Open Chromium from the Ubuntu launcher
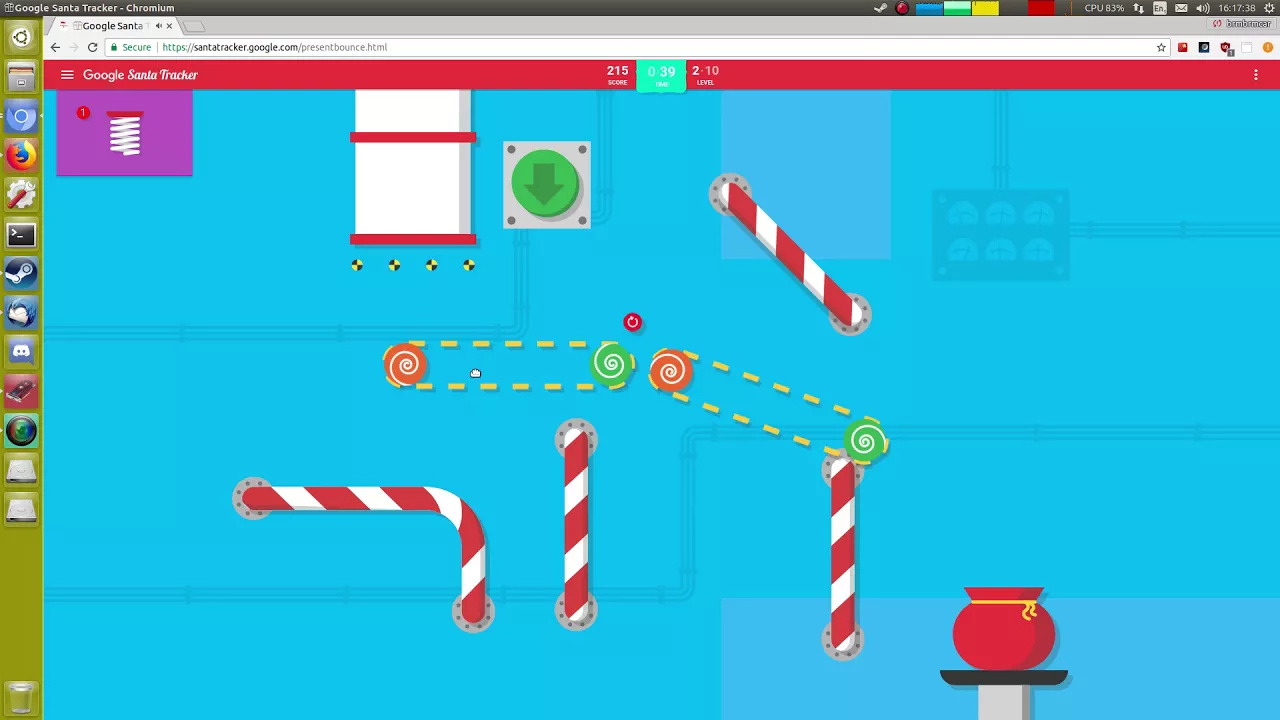1280x720 pixels. pyautogui.click(x=21, y=117)
